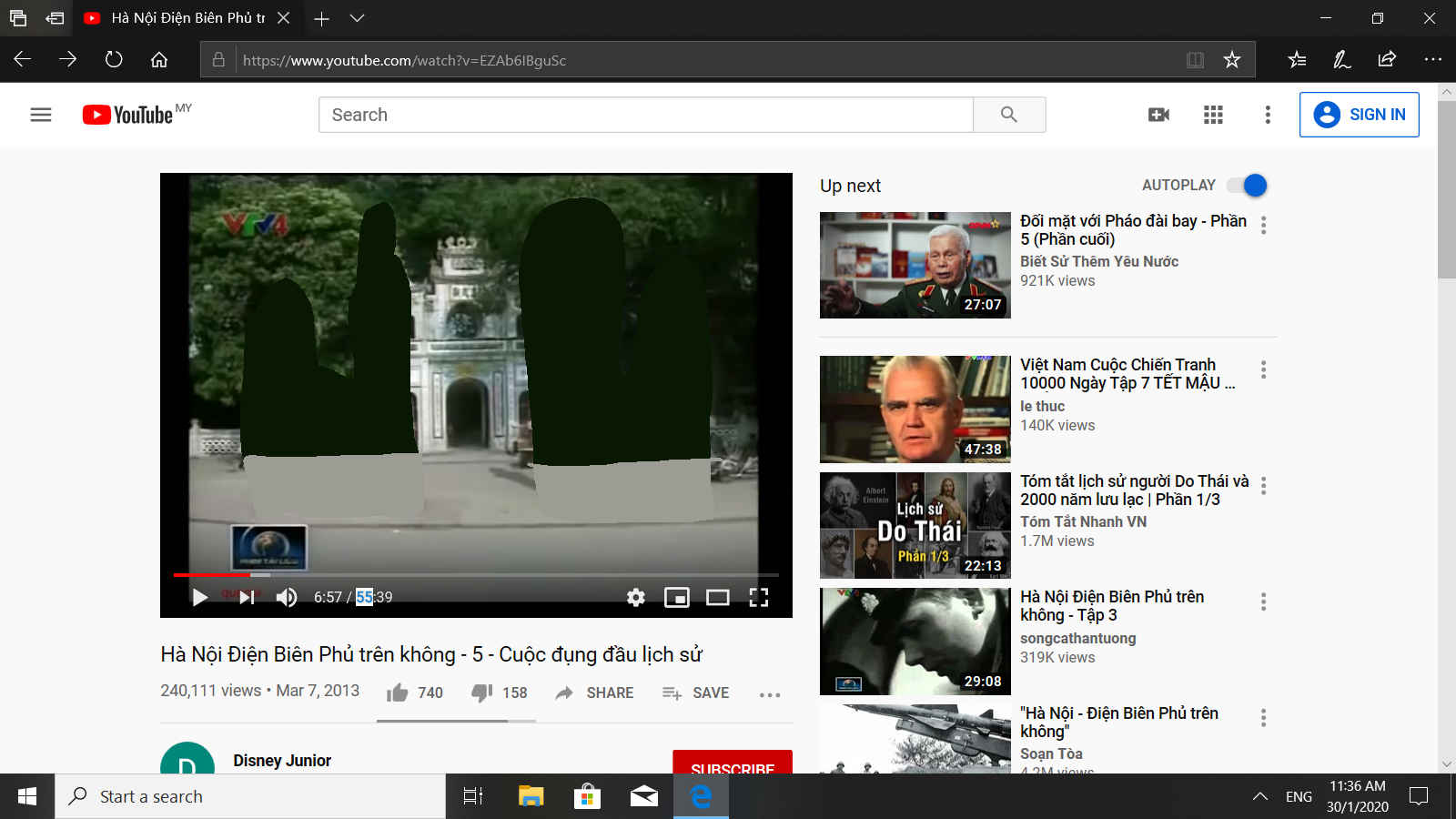The image size is (1456, 819).
Task: Open more actions ellipsis below video
Action: [x=770, y=694]
